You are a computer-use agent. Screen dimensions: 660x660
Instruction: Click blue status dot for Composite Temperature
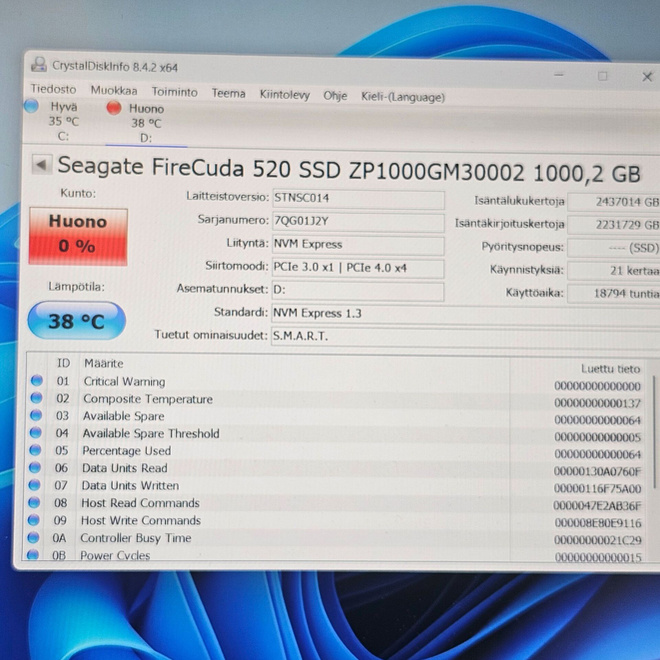(x=36, y=397)
